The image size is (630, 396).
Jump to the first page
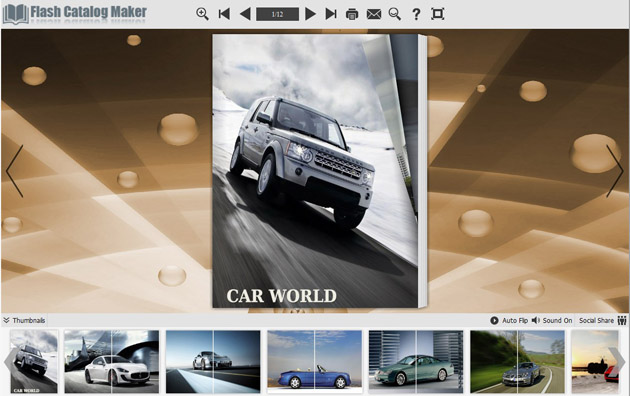pyautogui.click(x=224, y=14)
